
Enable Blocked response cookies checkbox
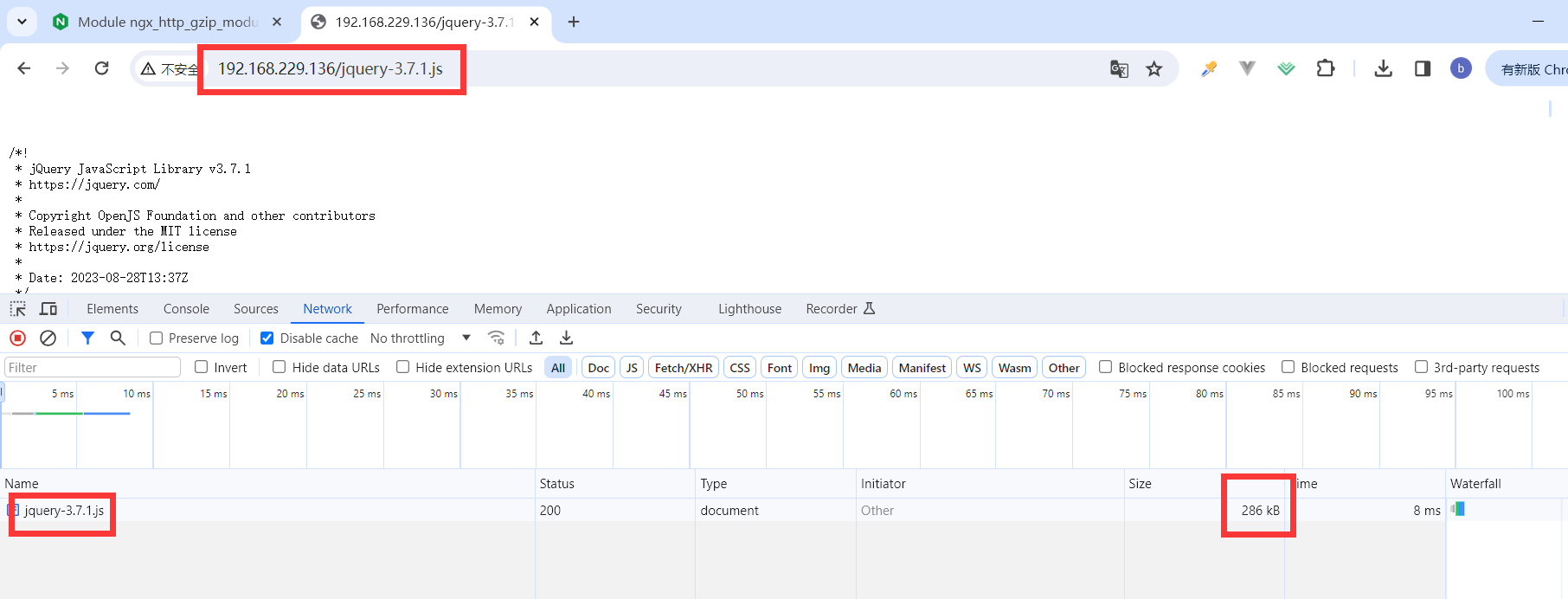pos(1106,367)
